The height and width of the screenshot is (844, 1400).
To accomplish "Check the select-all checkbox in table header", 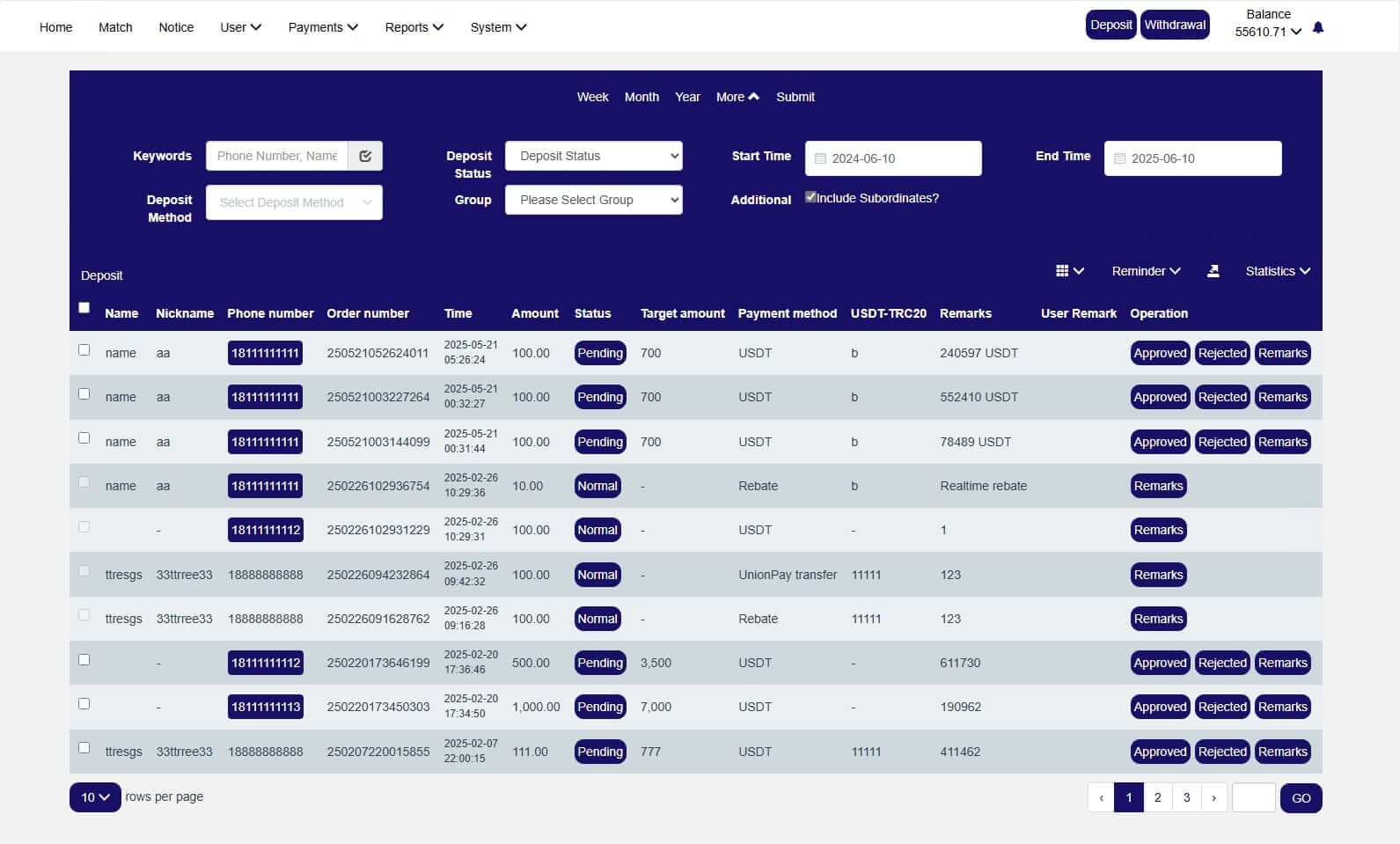I will (84, 308).
